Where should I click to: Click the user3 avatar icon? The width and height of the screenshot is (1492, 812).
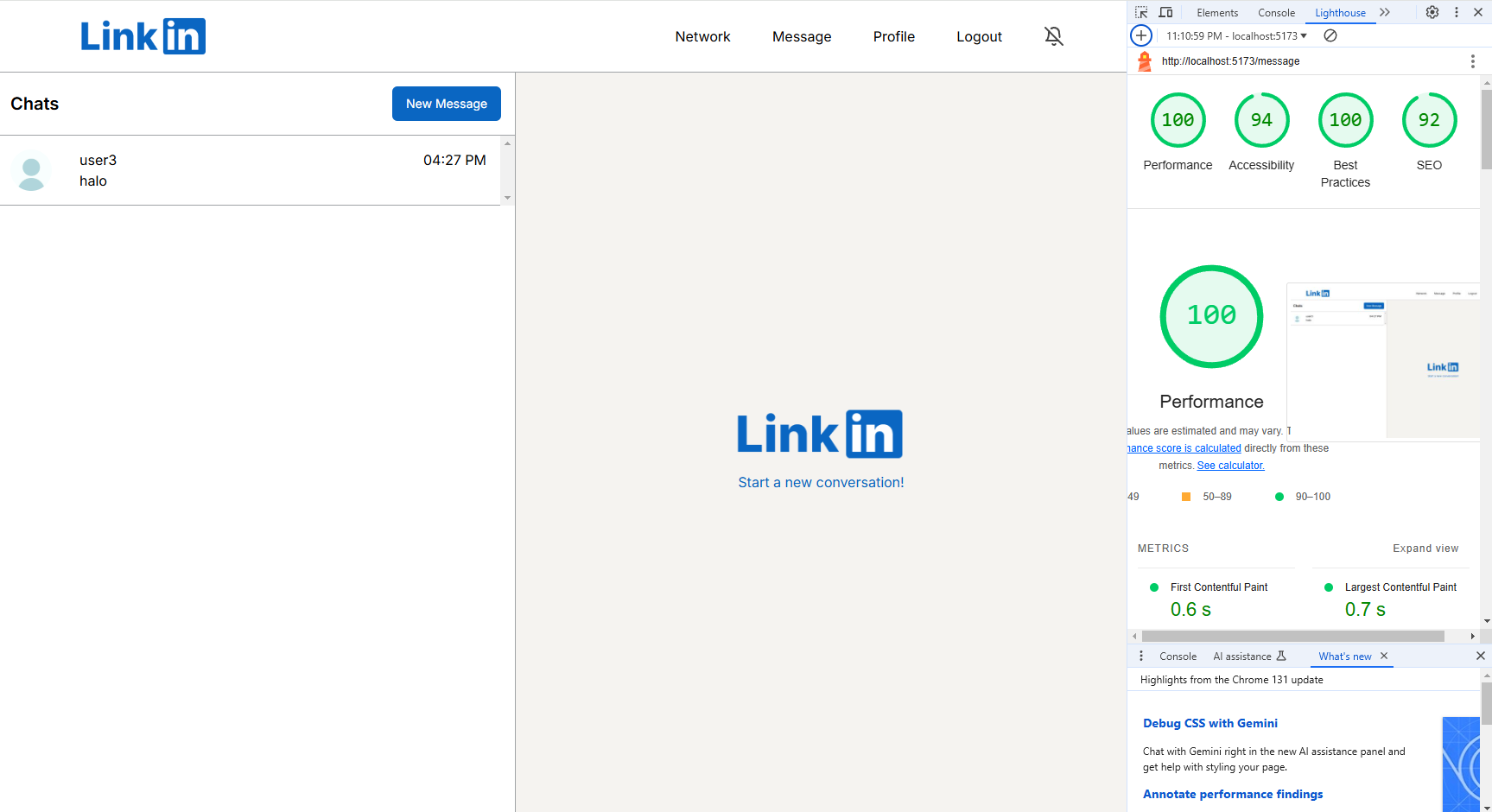click(x=32, y=171)
